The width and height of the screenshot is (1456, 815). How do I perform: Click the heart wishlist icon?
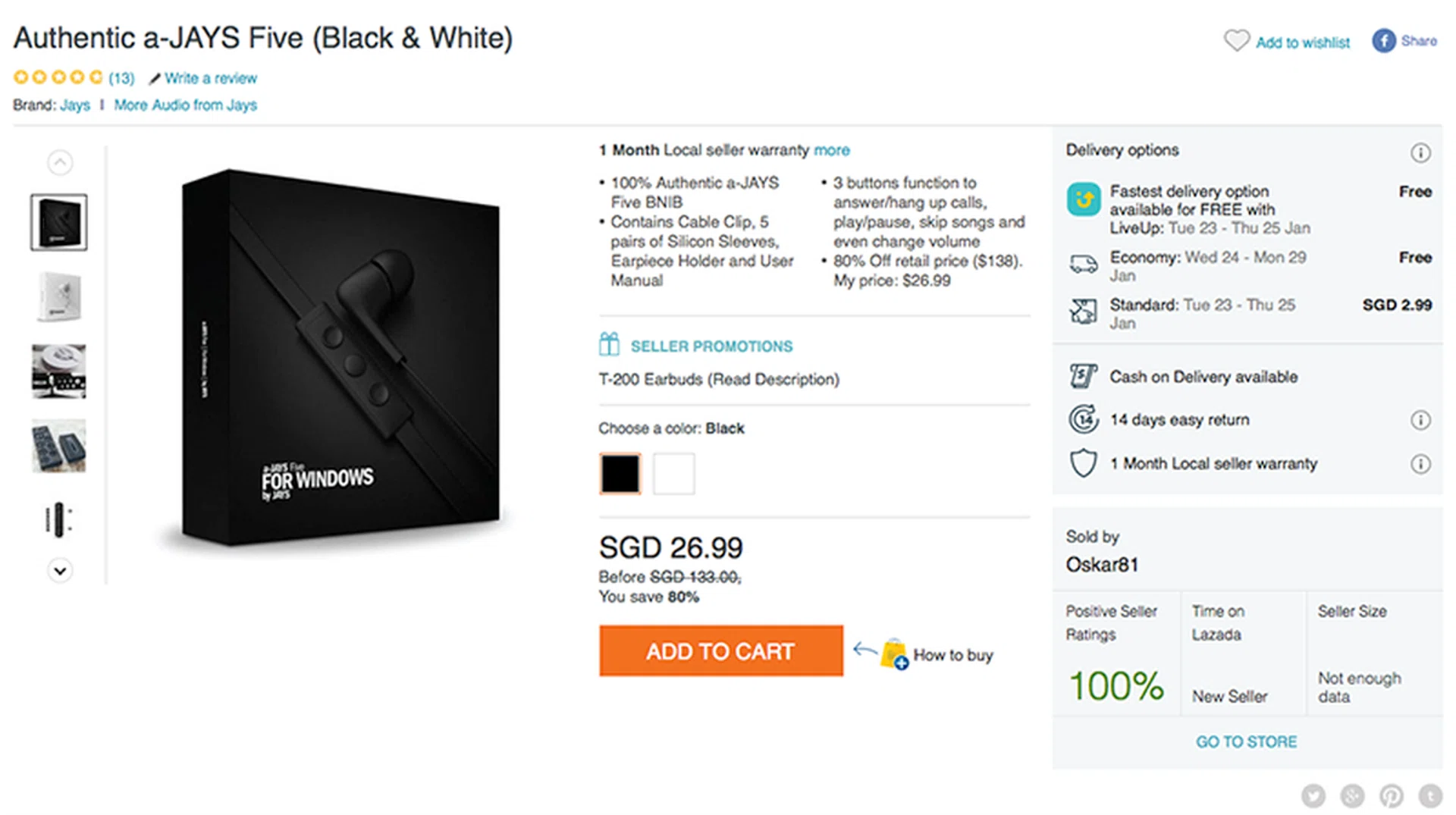click(1236, 41)
